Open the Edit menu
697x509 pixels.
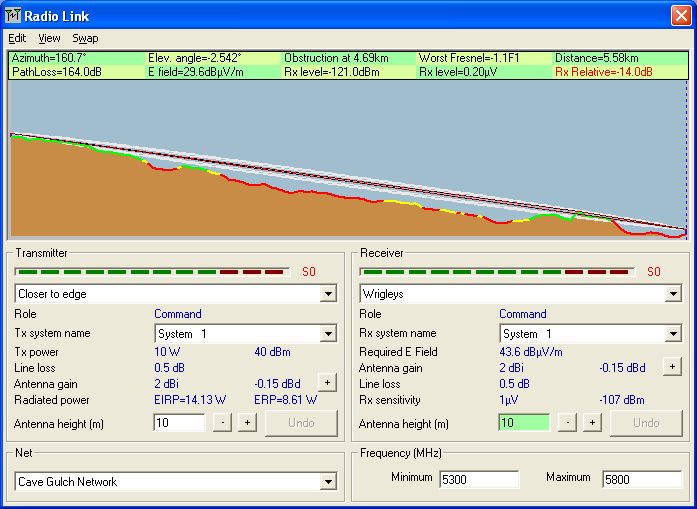coord(17,38)
